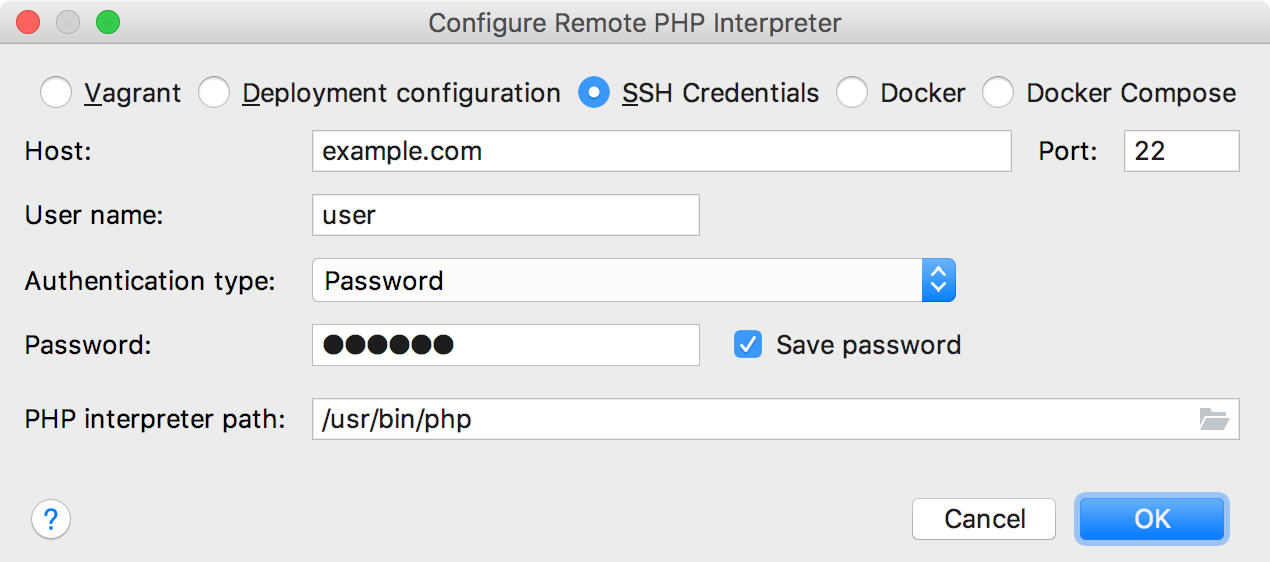Close the dialog with the red button
1270x562 pixels.
[29, 22]
